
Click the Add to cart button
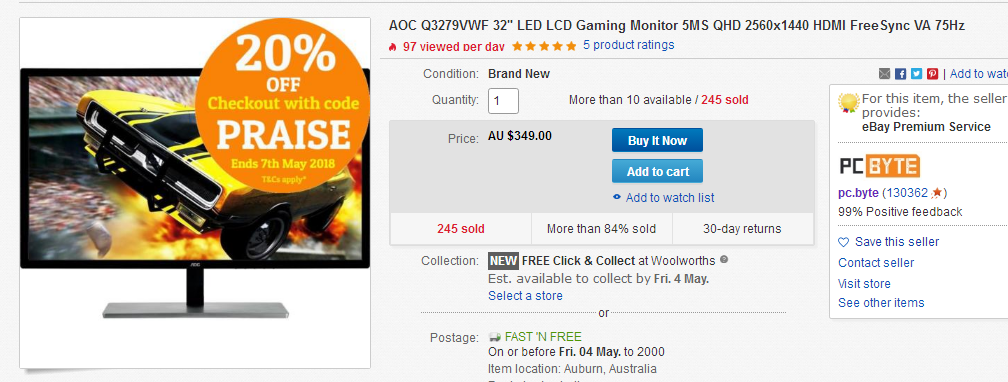click(657, 171)
